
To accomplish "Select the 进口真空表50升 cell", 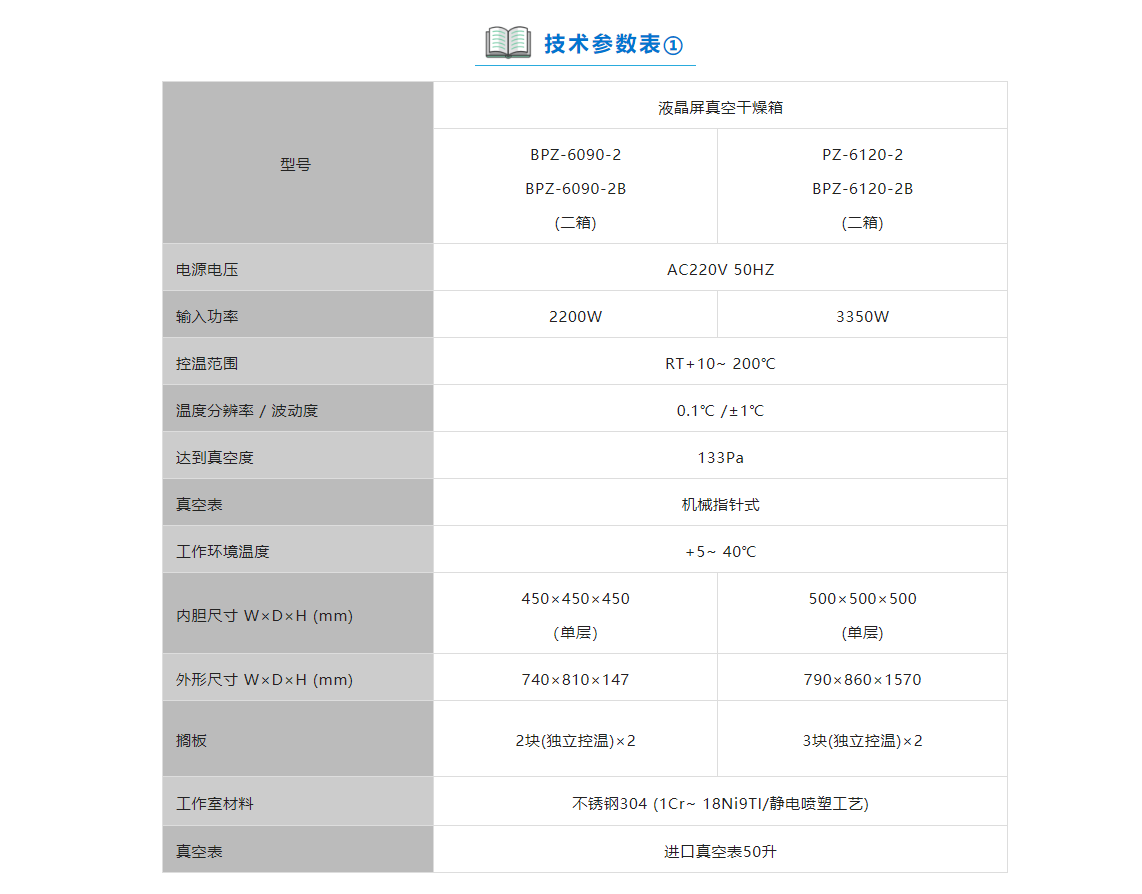I will point(720,852).
